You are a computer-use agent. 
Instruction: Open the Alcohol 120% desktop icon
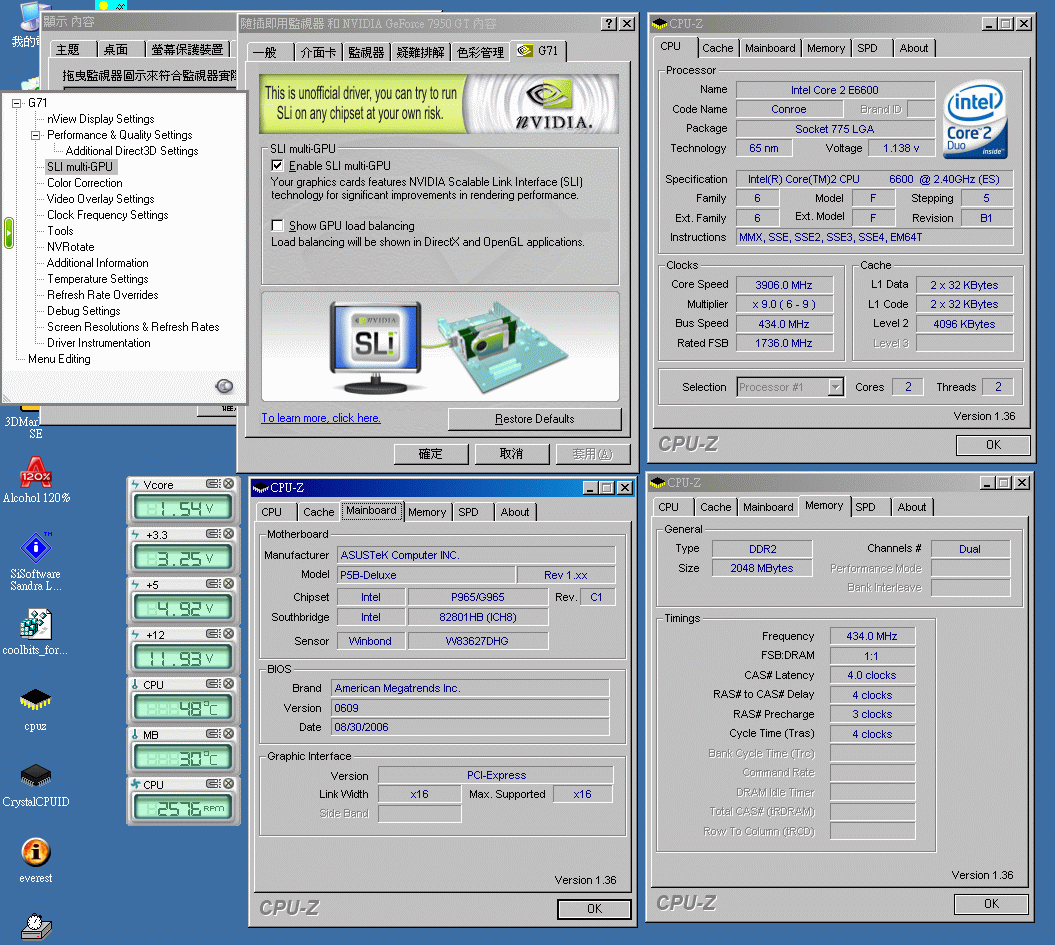tap(36, 480)
